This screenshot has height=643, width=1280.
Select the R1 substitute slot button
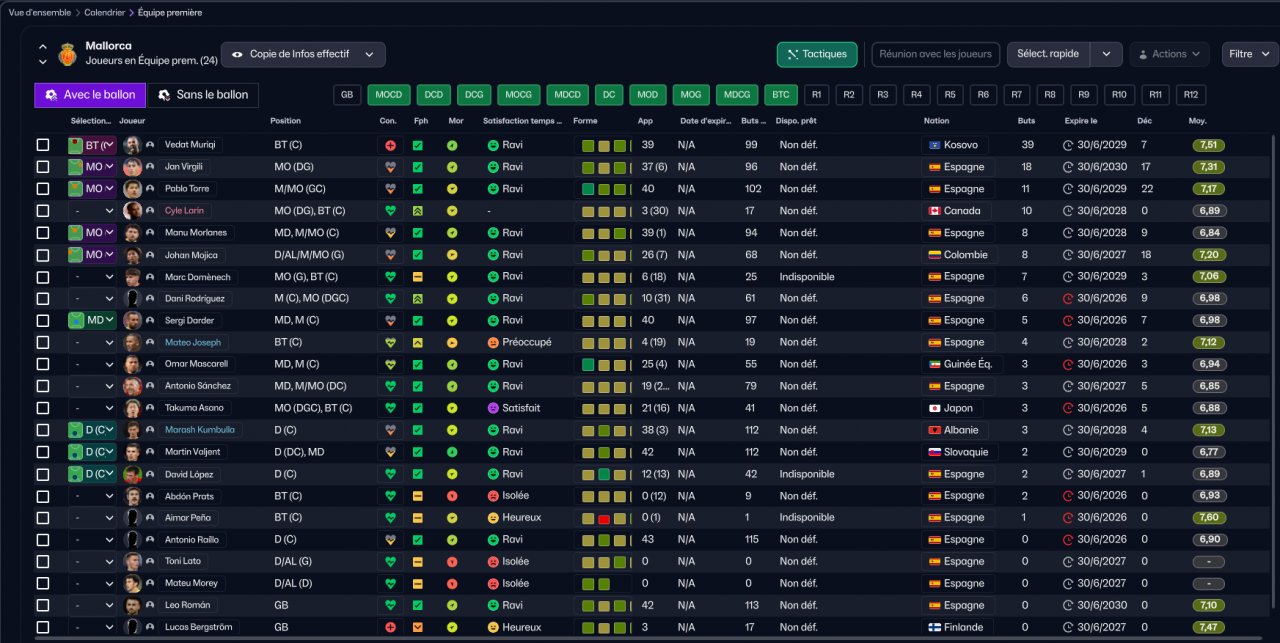pos(816,95)
